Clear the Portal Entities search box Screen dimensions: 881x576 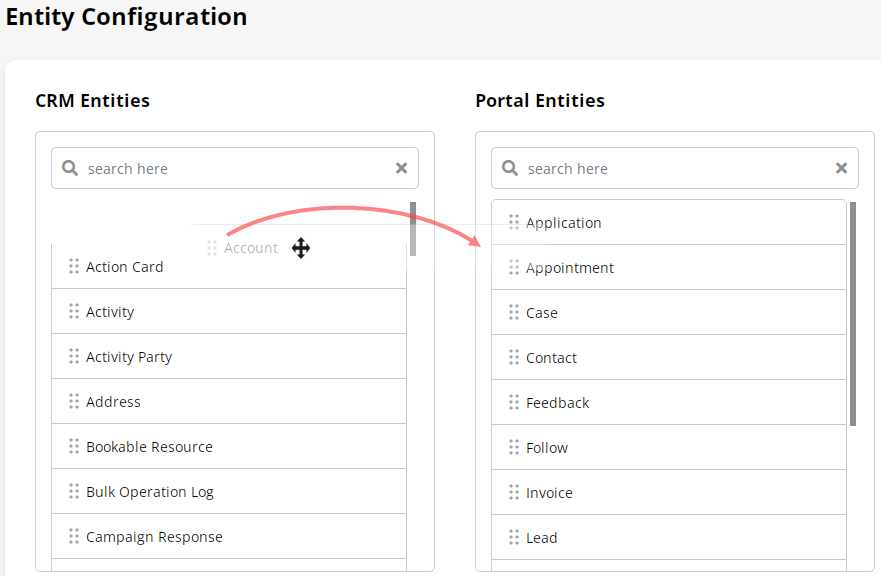click(x=841, y=168)
